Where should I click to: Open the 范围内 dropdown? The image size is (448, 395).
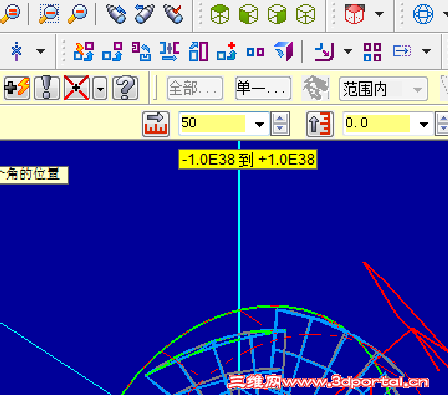(x=383, y=89)
